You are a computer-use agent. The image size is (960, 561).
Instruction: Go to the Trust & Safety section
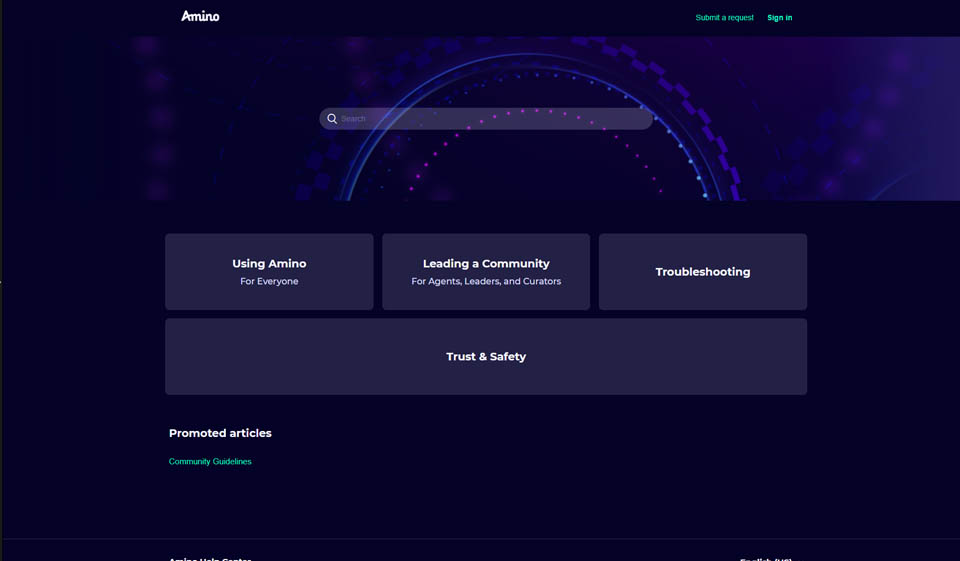[x=486, y=356]
